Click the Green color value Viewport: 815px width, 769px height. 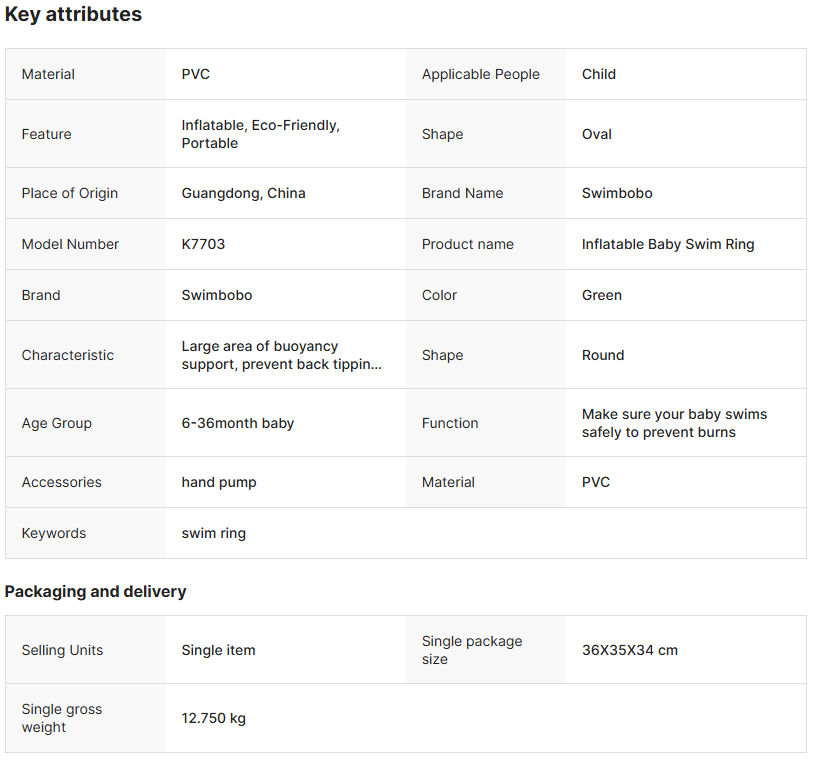[x=601, y=295]
